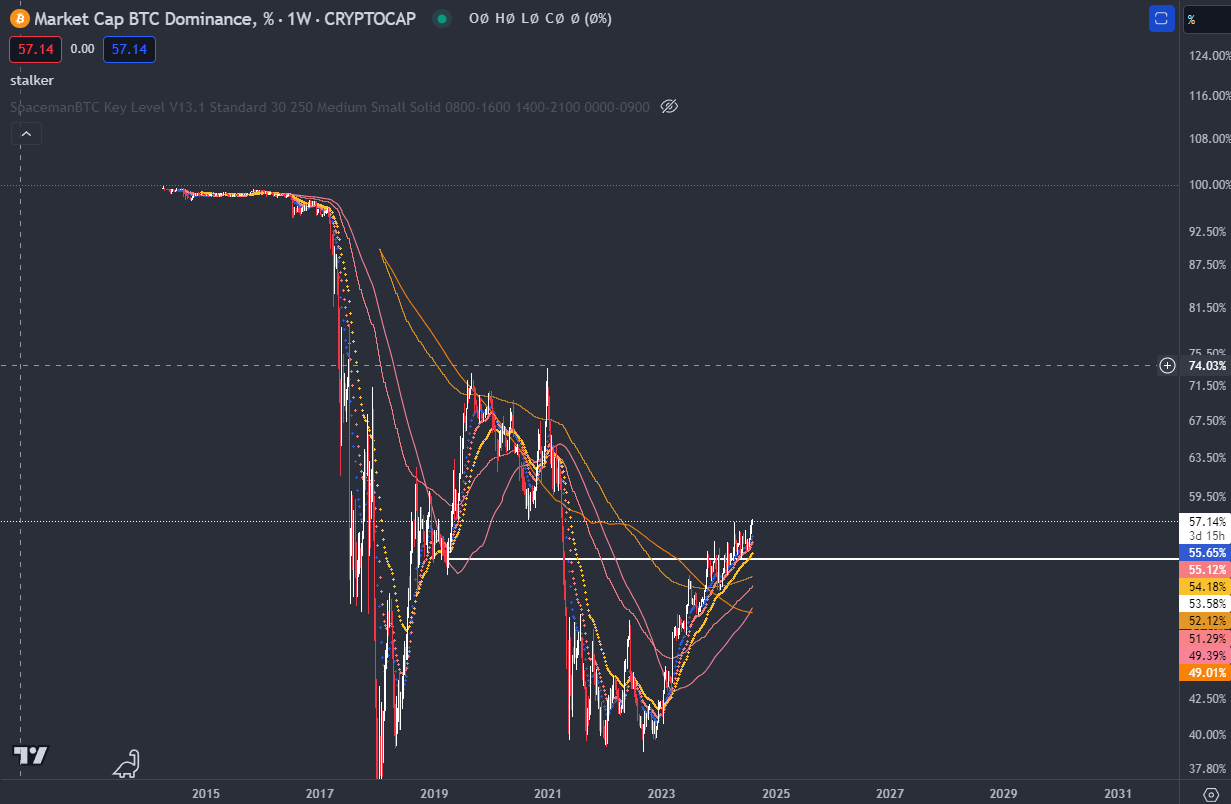Click the pink 55.12% scale label

(x=1206, y=569)
